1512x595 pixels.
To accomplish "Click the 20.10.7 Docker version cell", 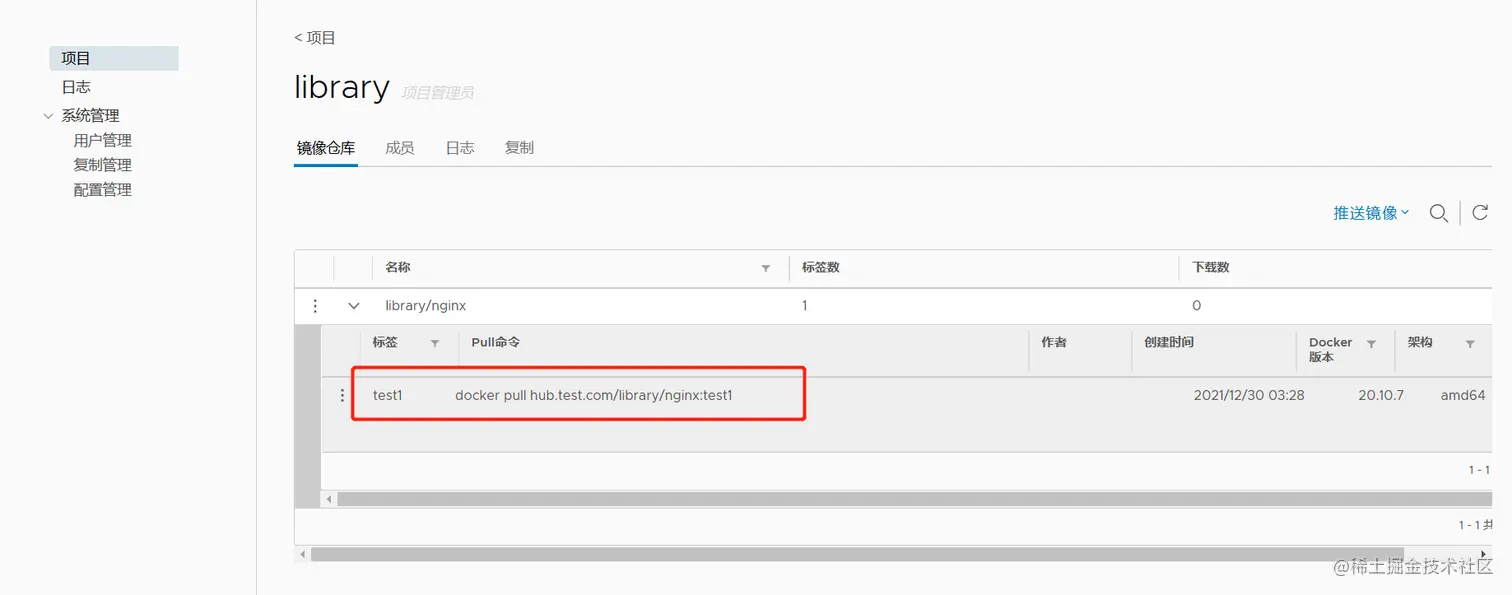I will (x=1381, y=395).
